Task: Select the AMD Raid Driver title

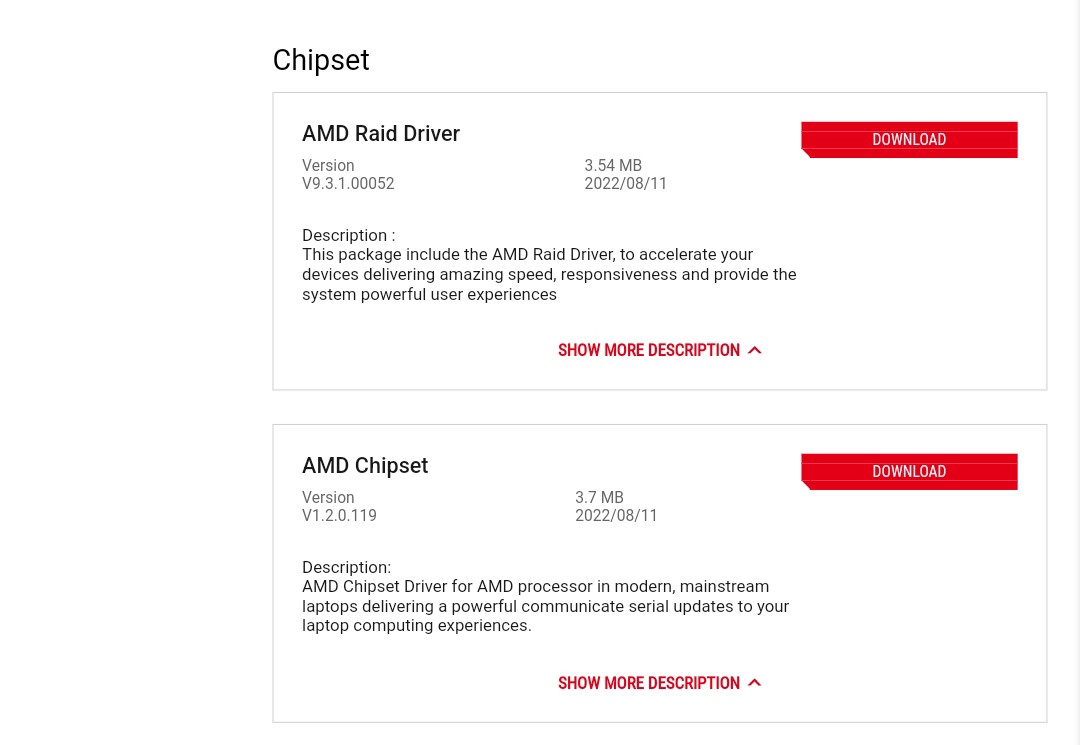Action: click(381, 134)
